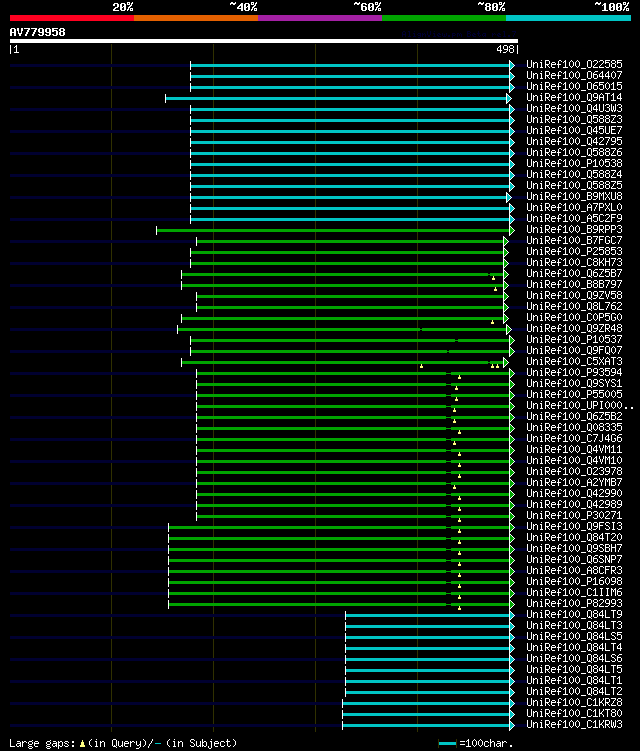Open hit UniRef100_Q4U3W3
This screenshot has height=751, width=640.
574,108
